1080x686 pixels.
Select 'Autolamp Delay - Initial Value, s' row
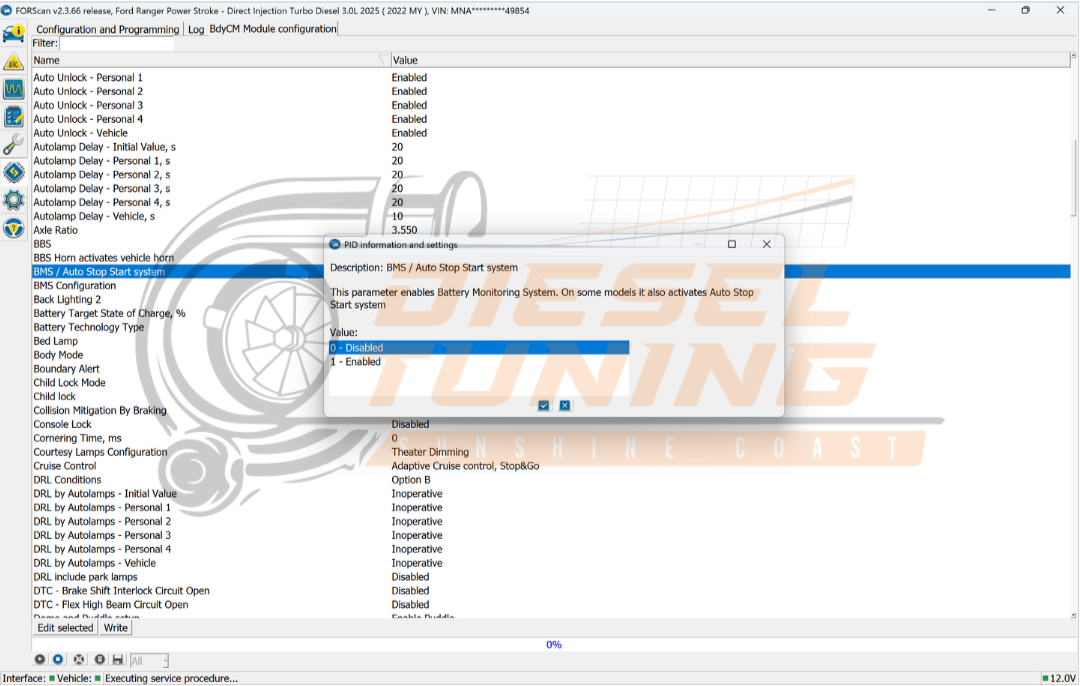(551, 147)
